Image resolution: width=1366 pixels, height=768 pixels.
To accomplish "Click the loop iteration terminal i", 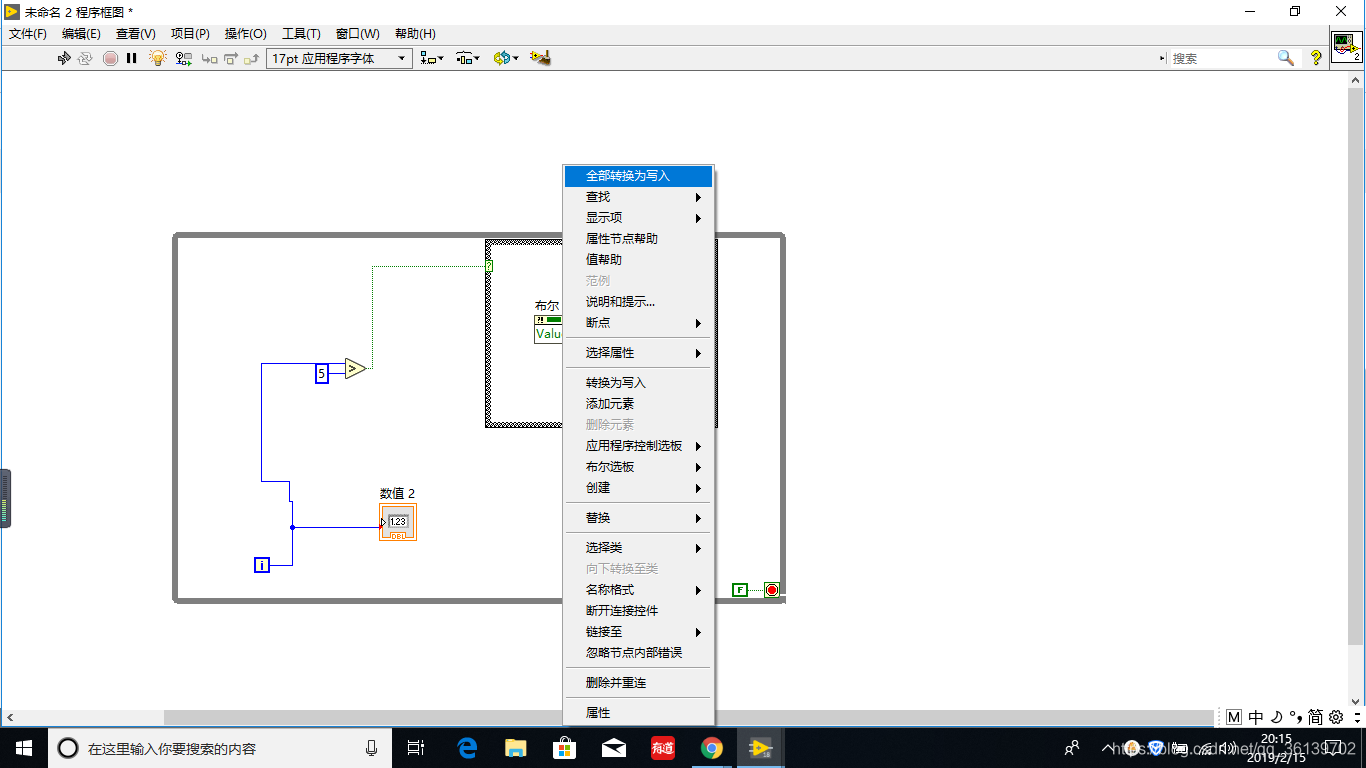I will click(262, 565).
